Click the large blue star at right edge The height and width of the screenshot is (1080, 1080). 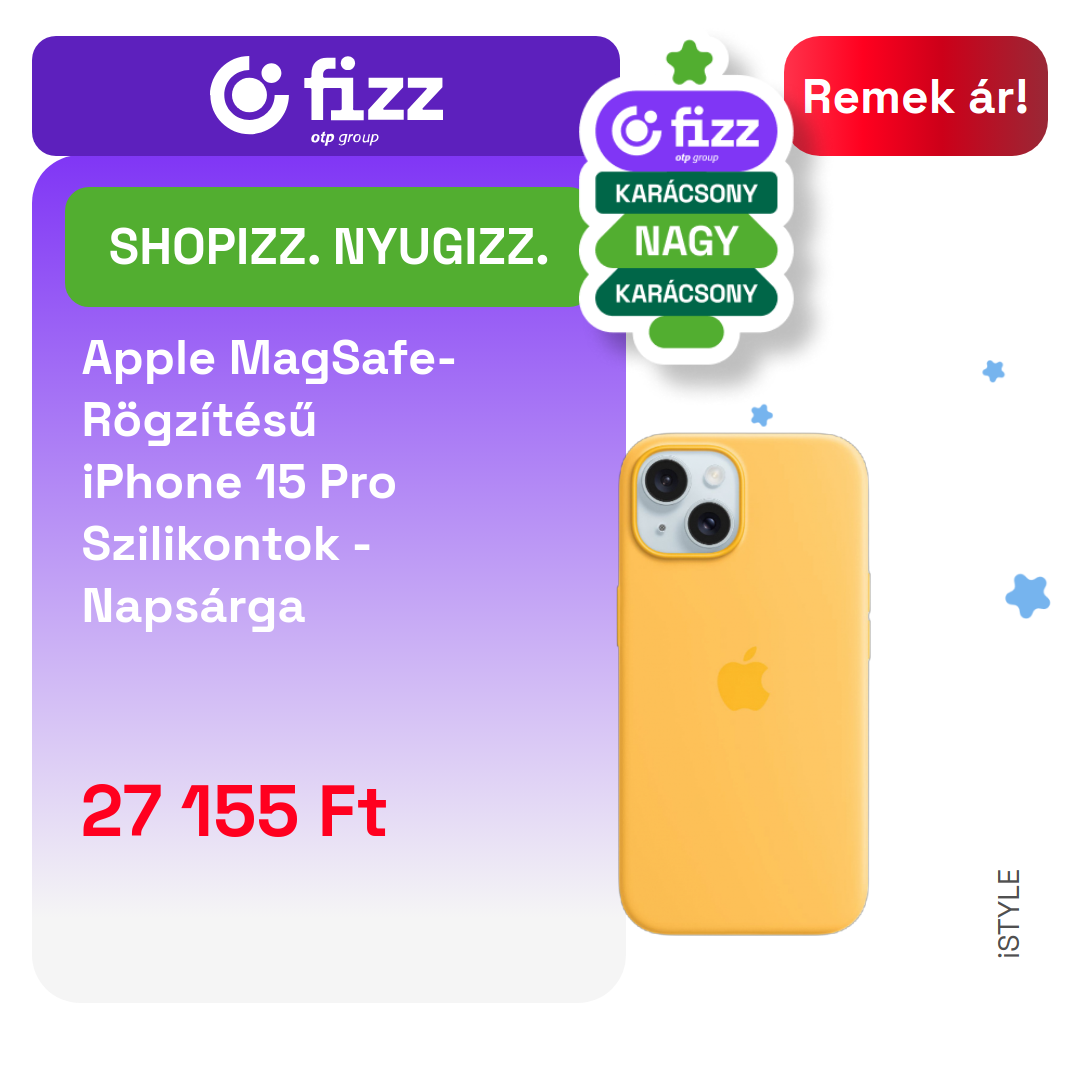pyautogui.click(x=1028, y=596)
